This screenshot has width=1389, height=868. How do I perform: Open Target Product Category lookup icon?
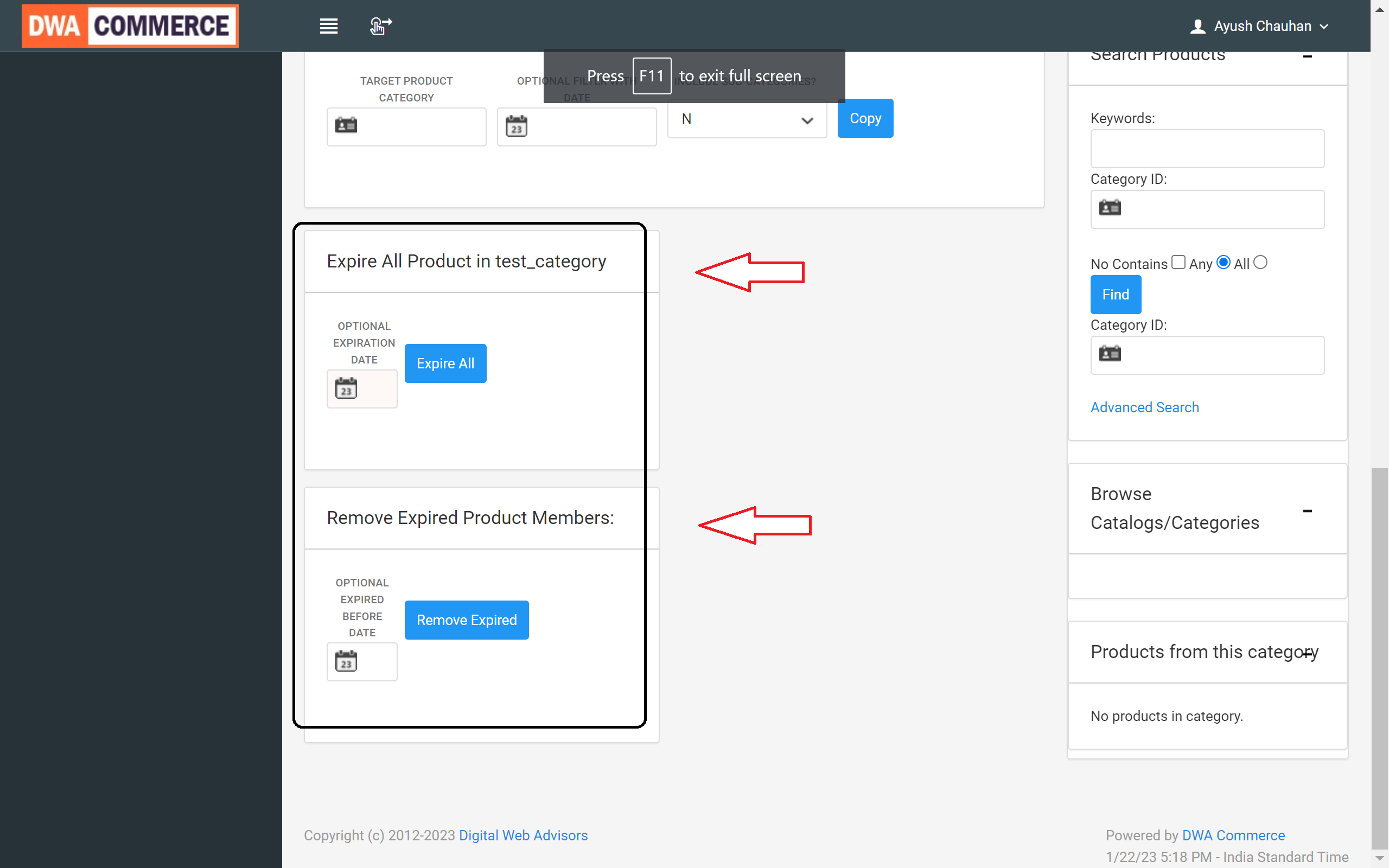tap(346, 125)
